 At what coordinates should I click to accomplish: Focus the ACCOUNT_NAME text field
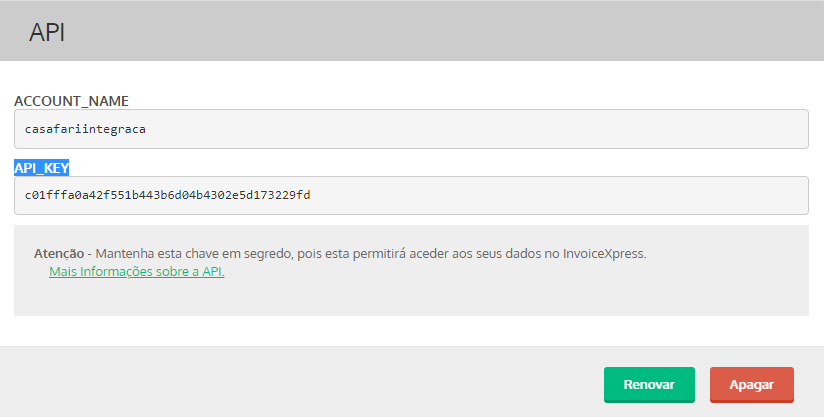410,129
